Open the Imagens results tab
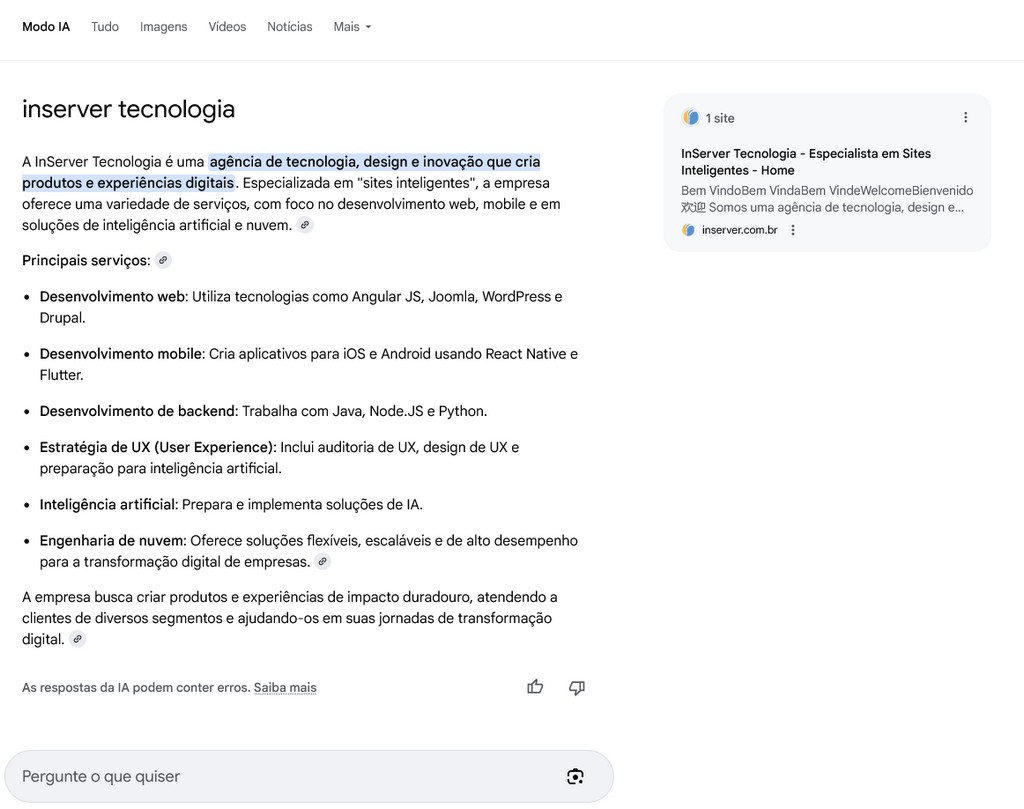The image size is (1024, 809). [163, 26]
